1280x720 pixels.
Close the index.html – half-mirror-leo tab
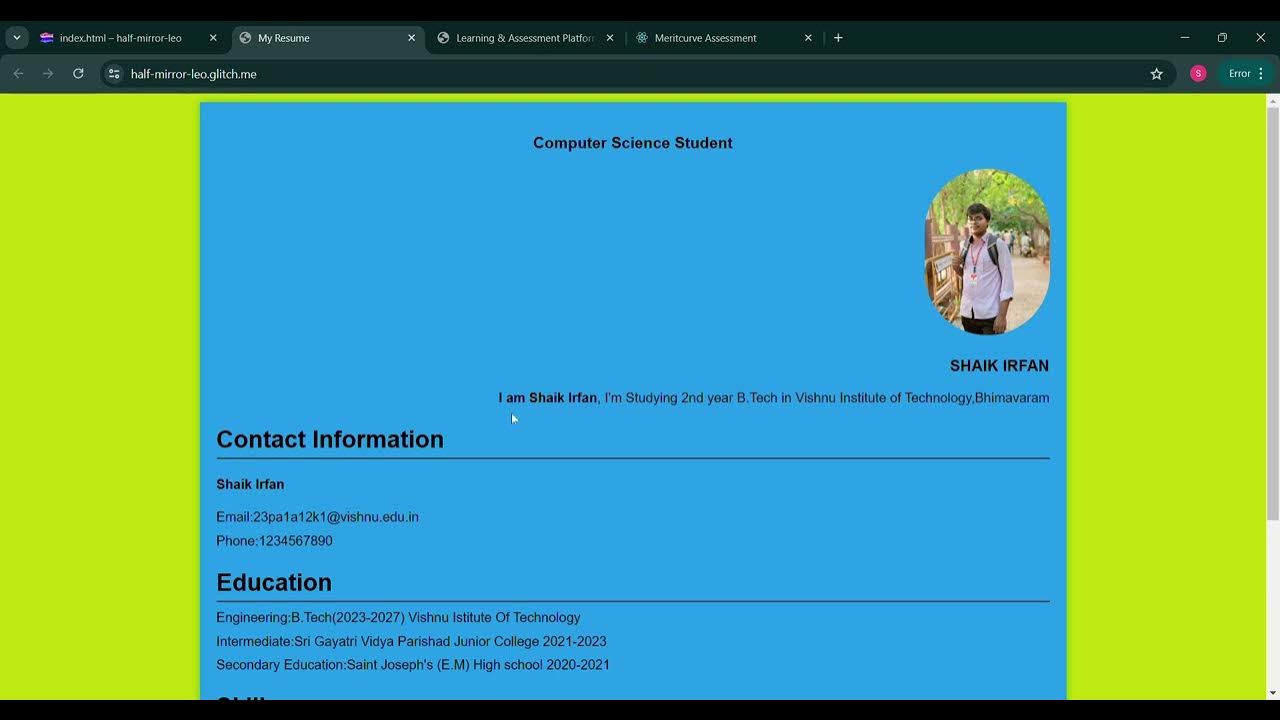pos(213,38)
